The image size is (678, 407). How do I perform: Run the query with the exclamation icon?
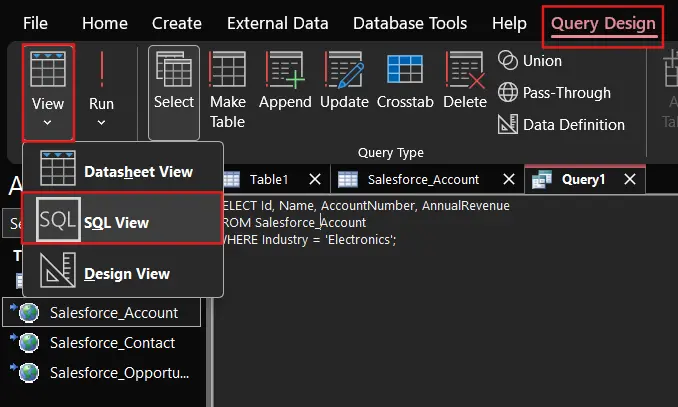(102, 69)
